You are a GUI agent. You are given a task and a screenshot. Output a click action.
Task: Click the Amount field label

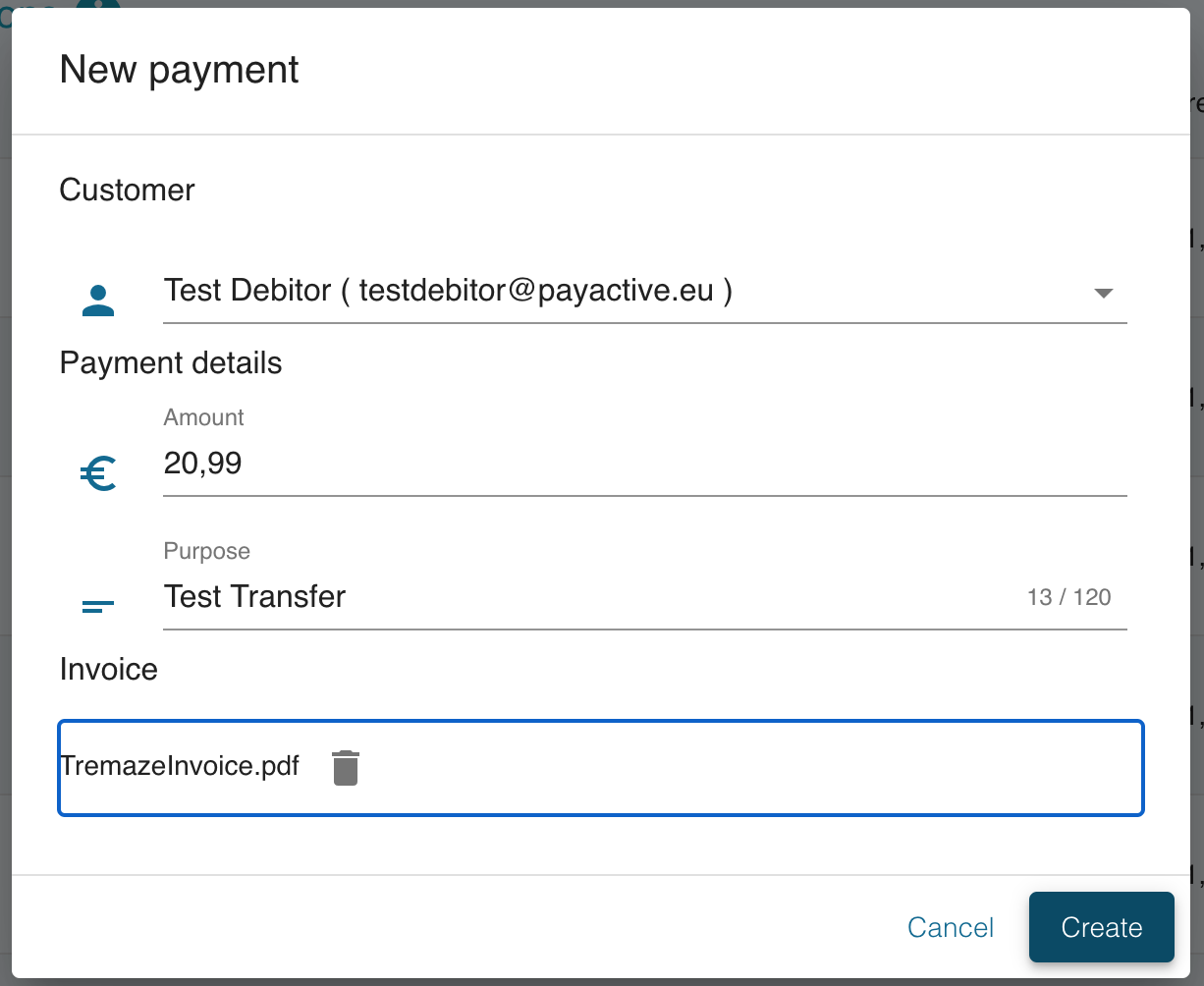tap(203, 417)
